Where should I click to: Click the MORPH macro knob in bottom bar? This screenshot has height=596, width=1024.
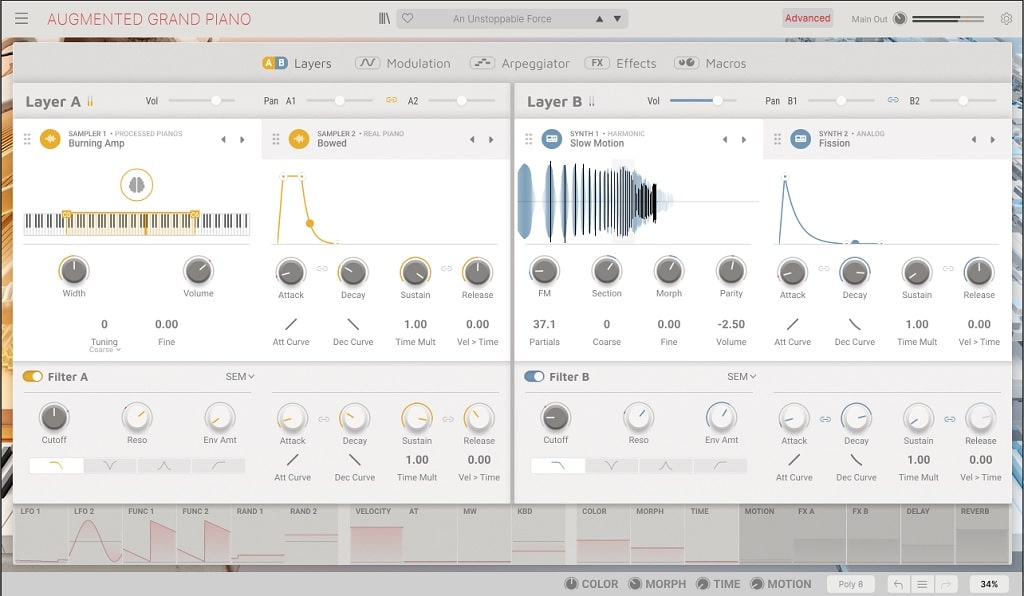(635, 584)
